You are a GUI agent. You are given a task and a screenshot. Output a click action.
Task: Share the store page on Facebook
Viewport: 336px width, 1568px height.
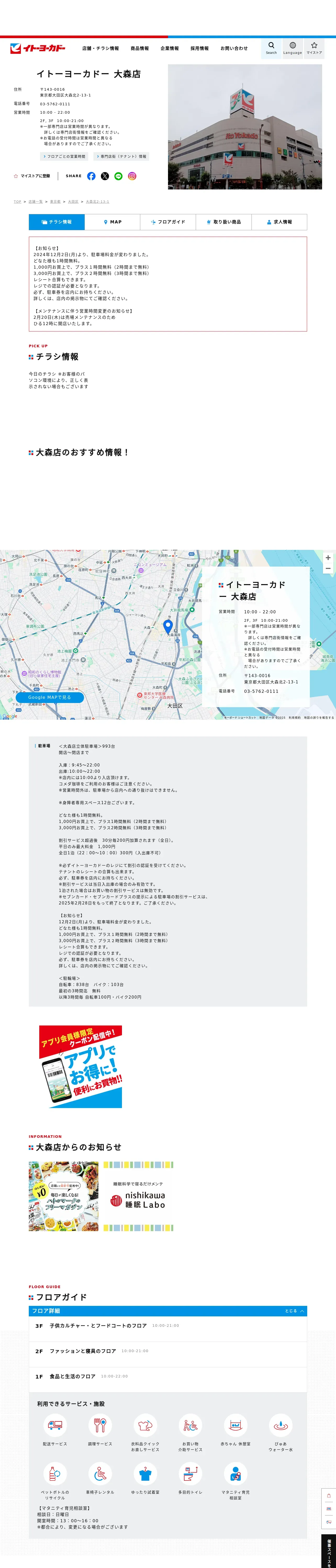[92, 176]
